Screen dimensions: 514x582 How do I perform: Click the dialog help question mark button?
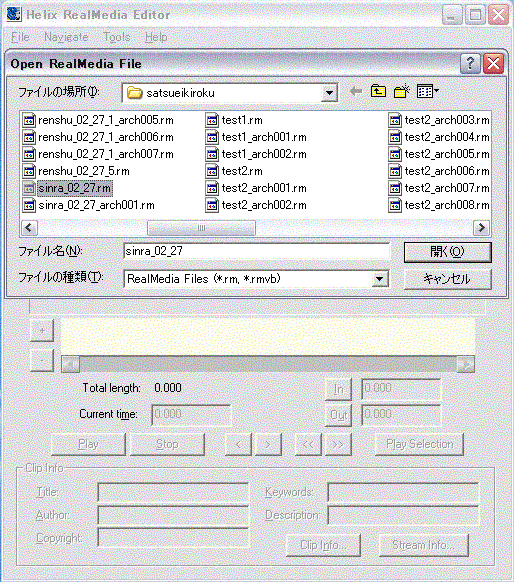(x=470, y=63)
